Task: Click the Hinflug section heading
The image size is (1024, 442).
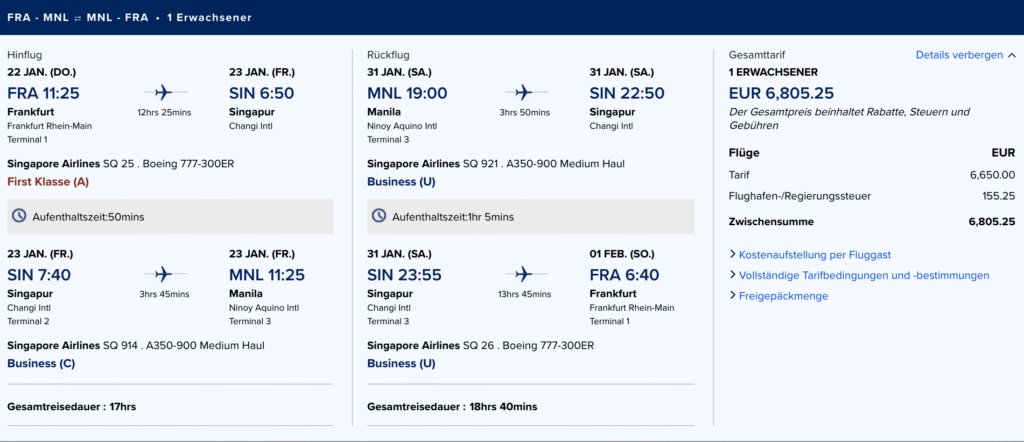Action: tap(25, 55)
